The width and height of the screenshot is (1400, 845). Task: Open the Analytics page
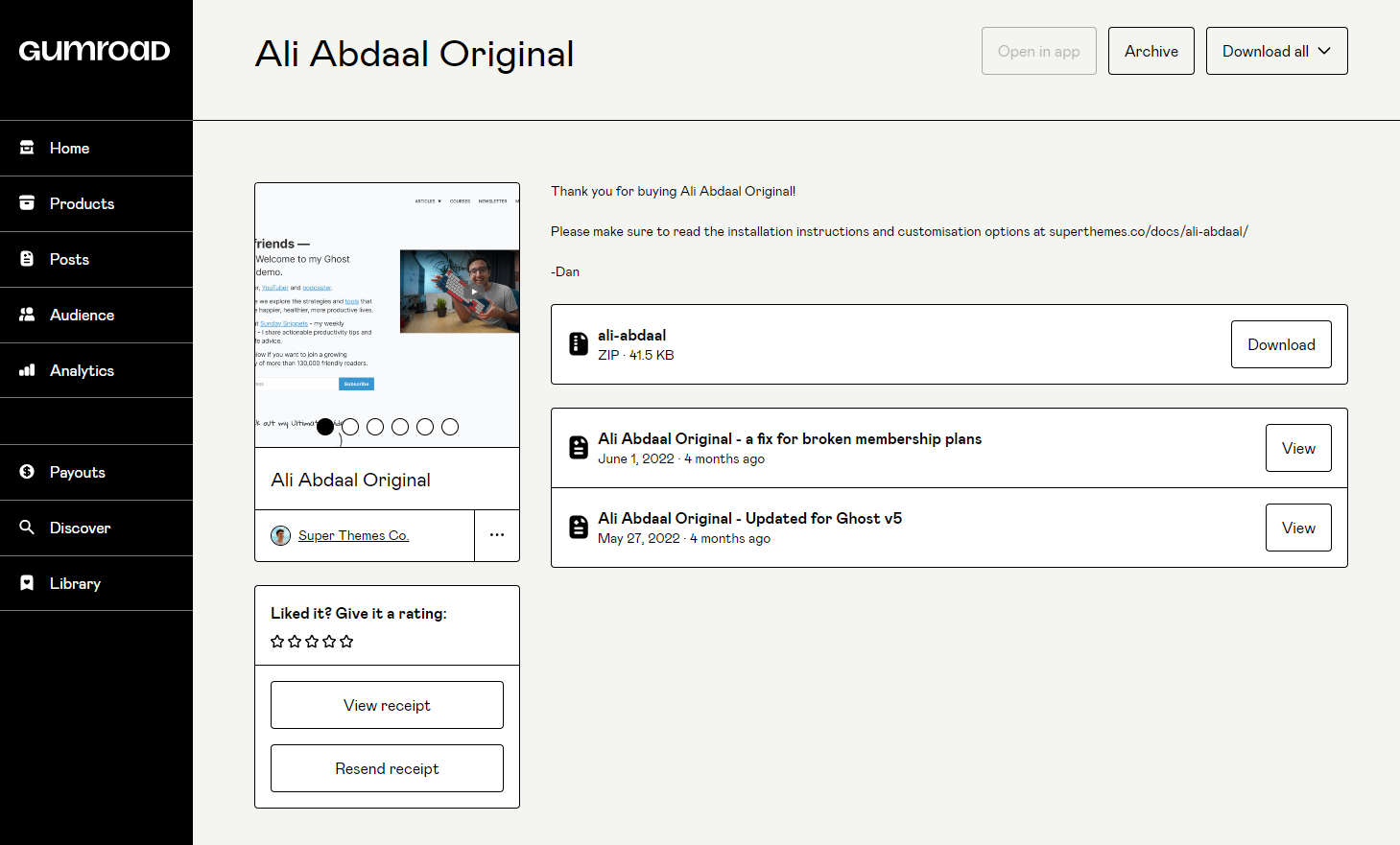pyautogui.click(x=96, y=370)
